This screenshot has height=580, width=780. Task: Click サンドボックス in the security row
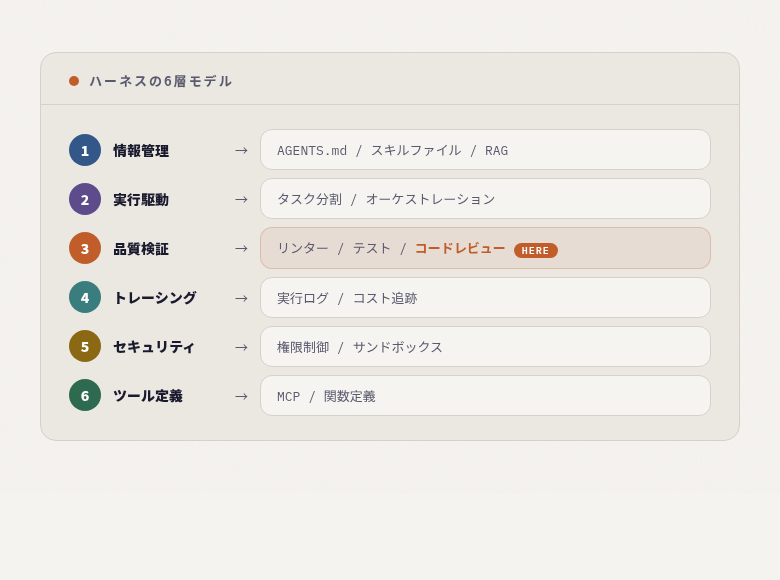tap(397, 347)
